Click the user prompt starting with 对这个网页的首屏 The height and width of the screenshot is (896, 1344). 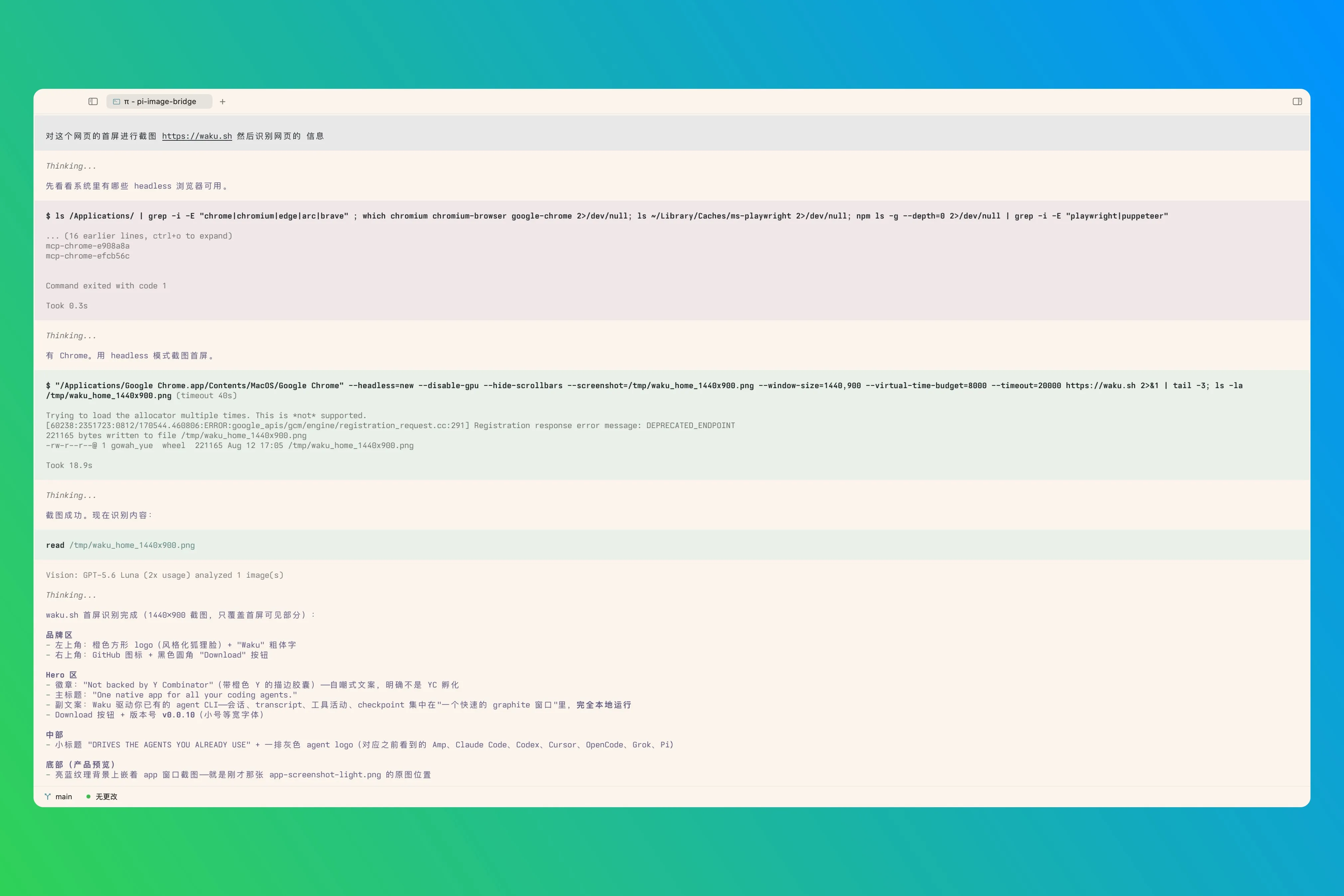click(185, 136)
